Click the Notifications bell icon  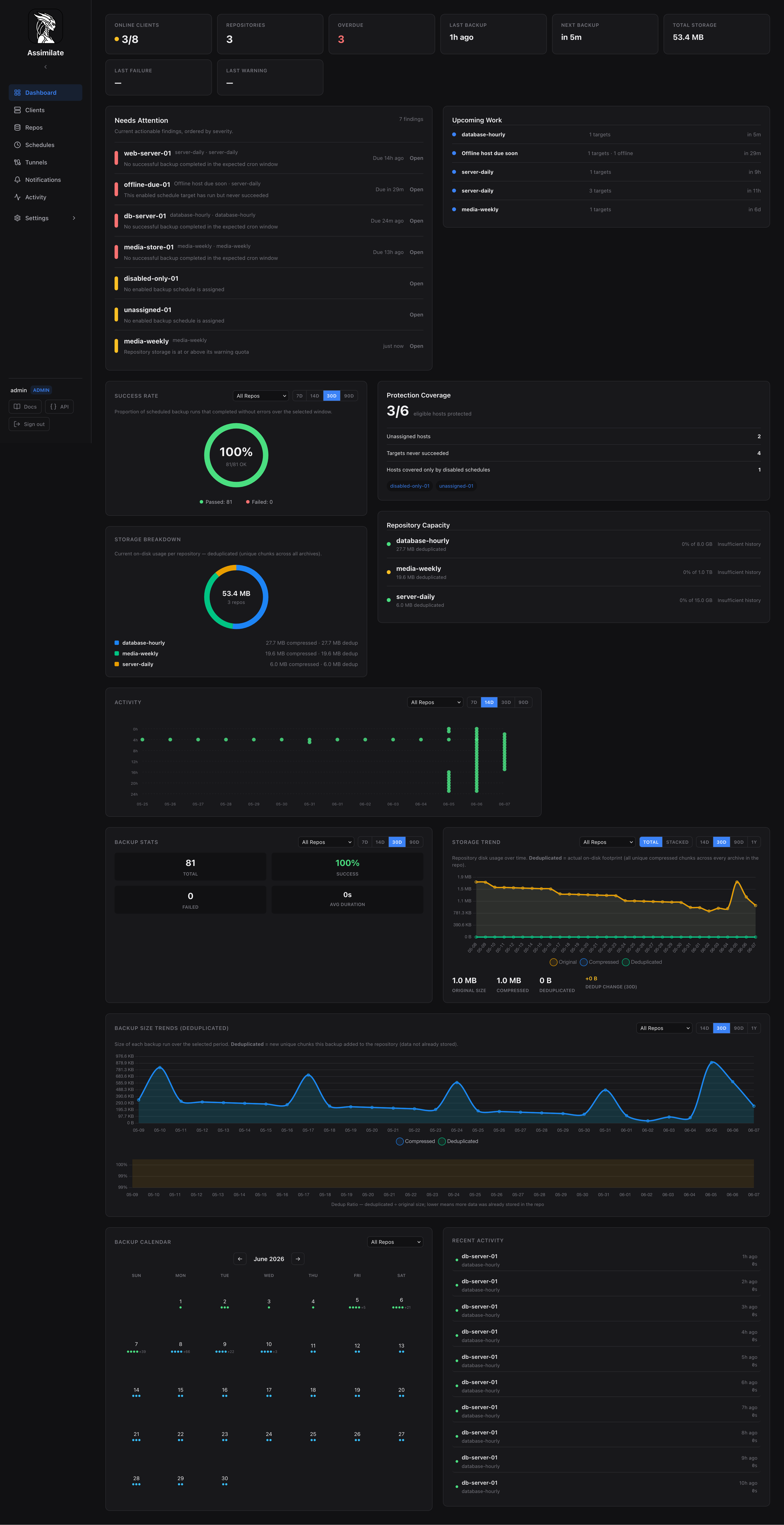[x=17, y=180]
